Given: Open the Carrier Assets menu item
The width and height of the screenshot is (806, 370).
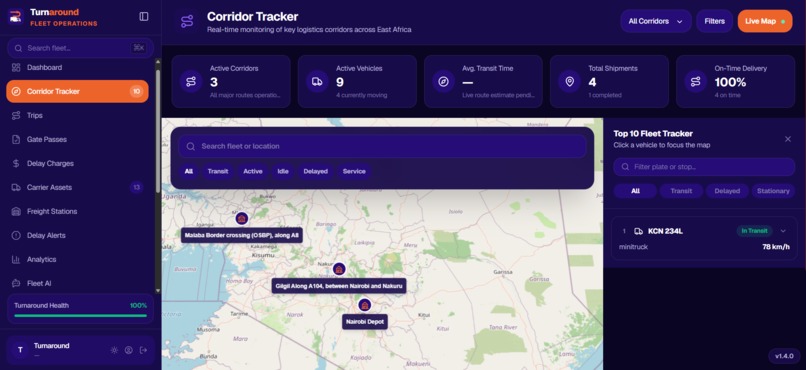Looking at the screenshot, I should (77, 188).
